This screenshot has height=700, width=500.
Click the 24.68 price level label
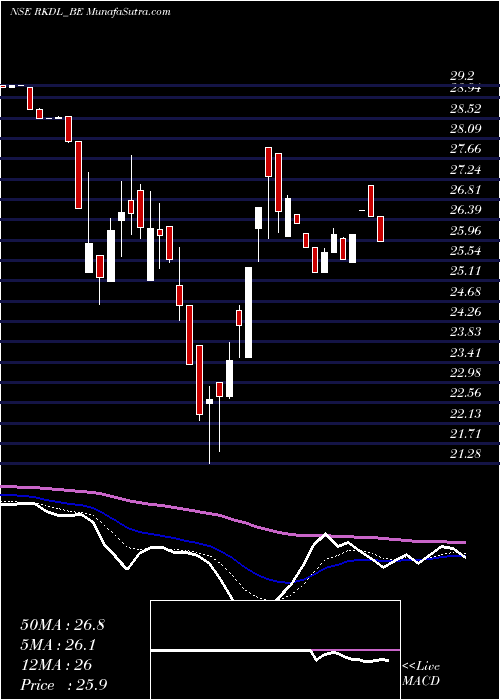pos(466,292)
